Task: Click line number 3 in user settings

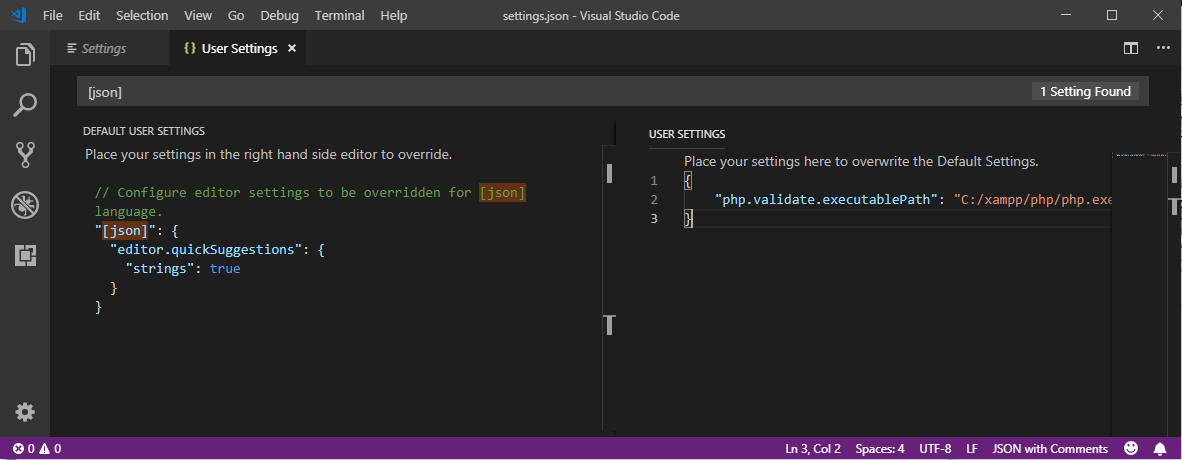Action: [654, 219]
